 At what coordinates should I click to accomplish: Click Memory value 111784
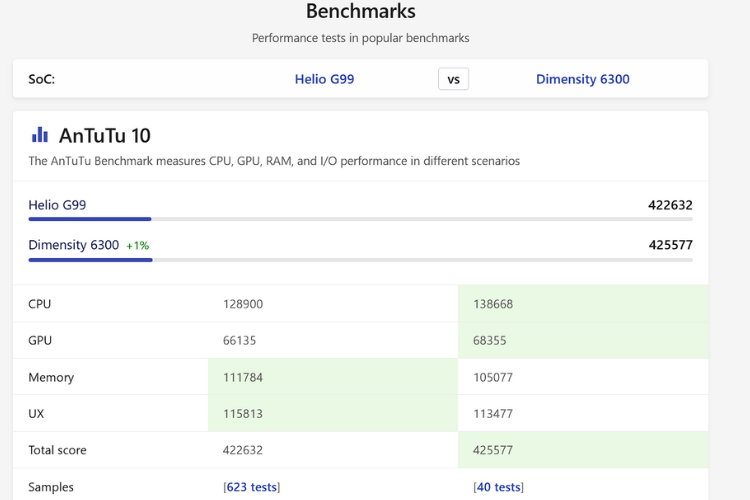[x=243, y=378]
